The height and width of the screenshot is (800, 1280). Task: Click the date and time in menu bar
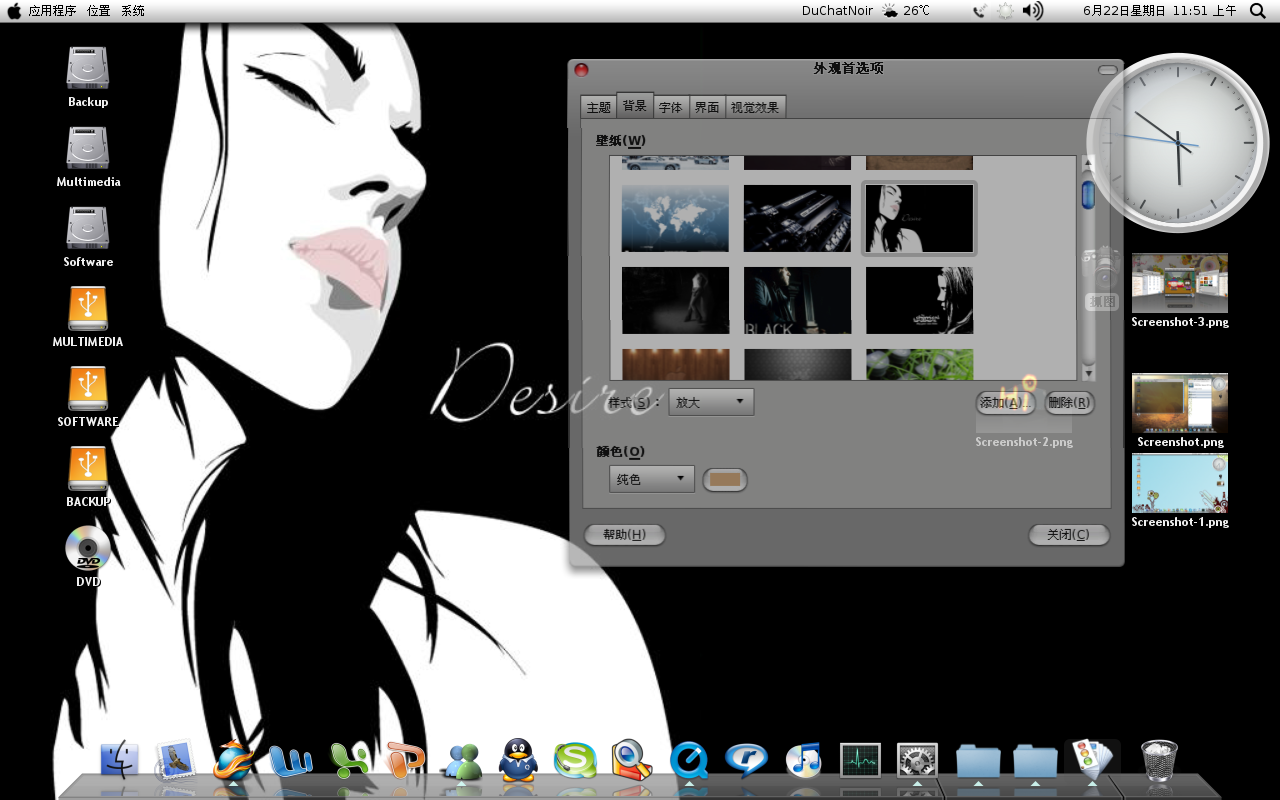click(1160, 11)
